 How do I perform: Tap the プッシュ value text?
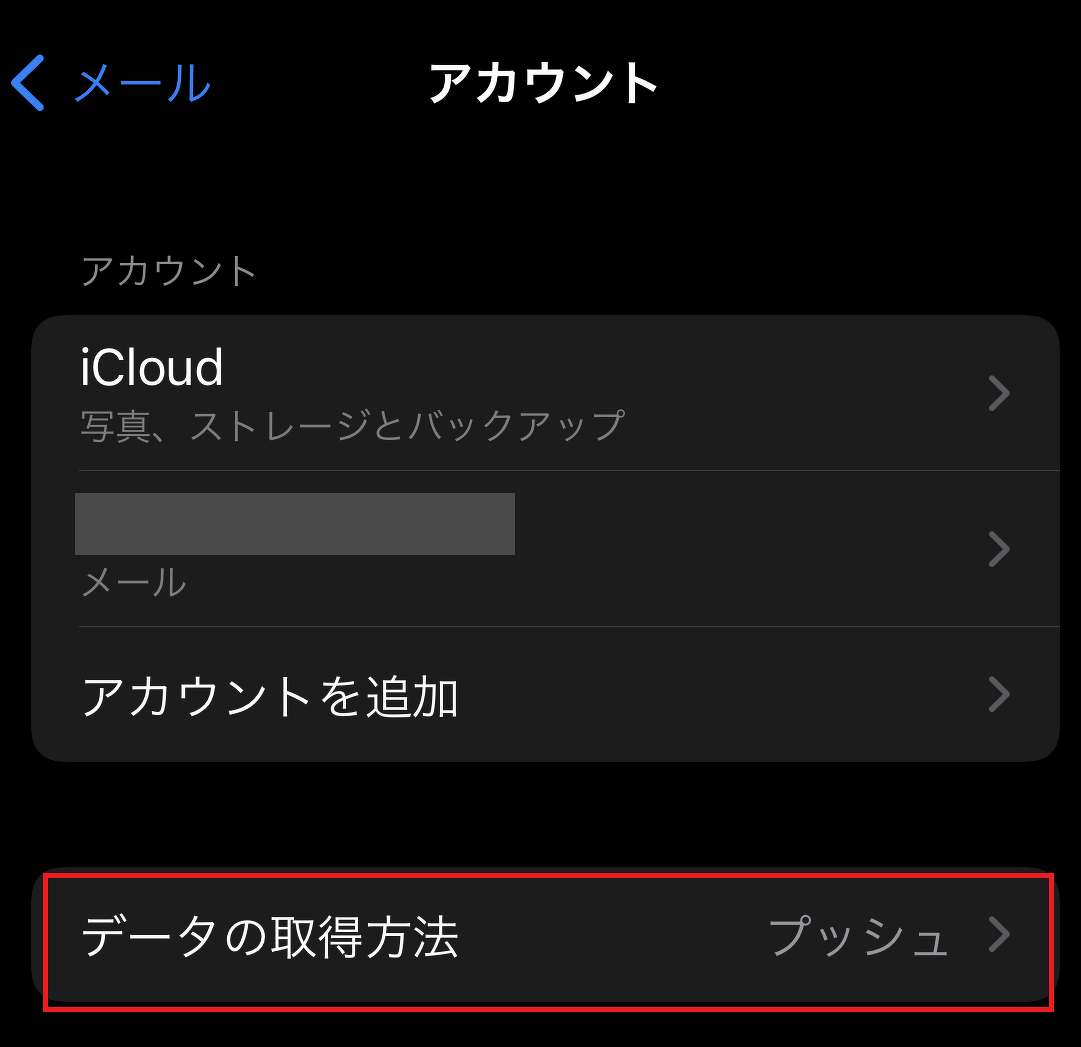pyautogui.click(x=857, y=938)
